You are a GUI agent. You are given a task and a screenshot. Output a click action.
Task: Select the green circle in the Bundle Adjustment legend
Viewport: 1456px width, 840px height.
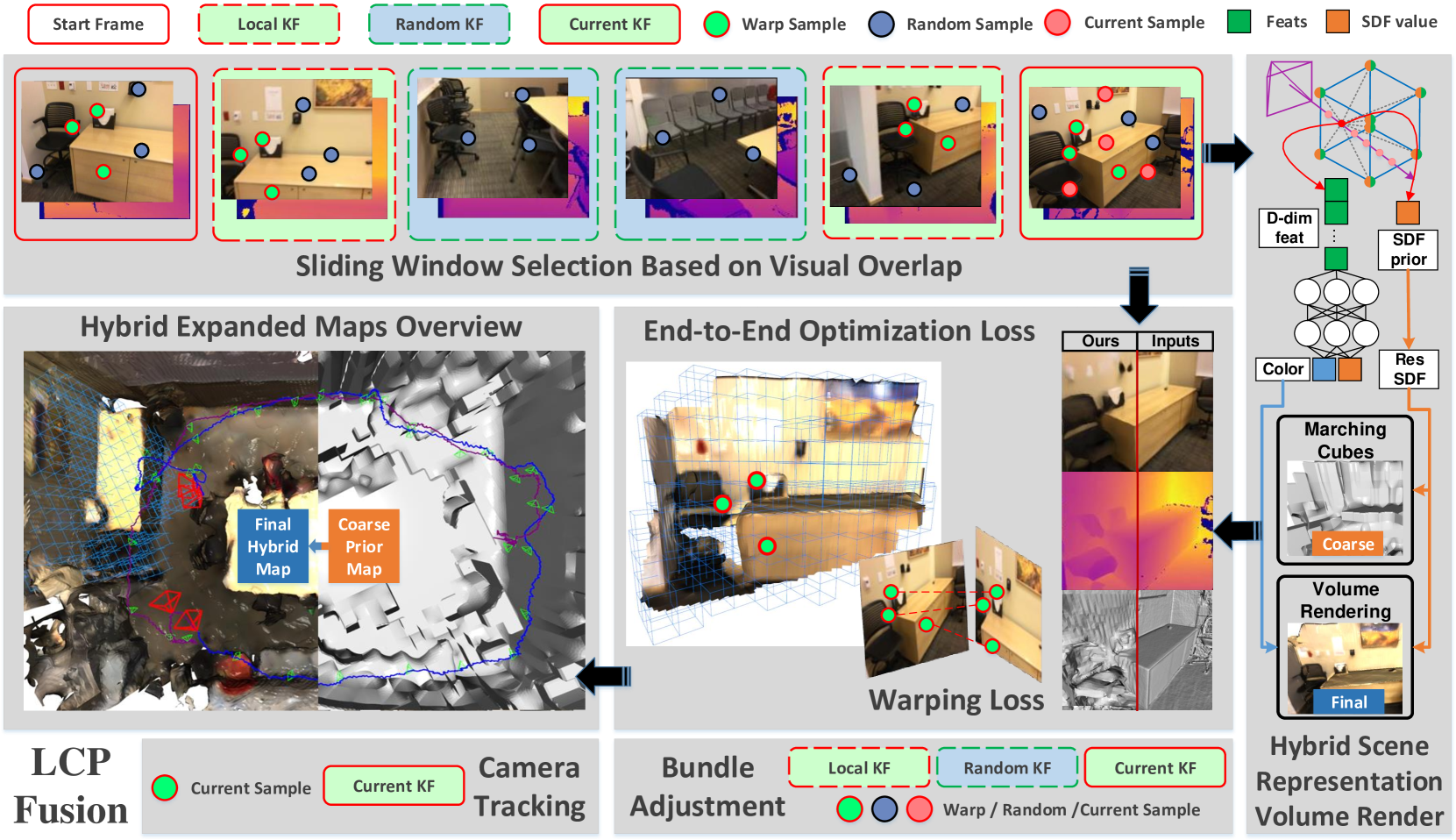pos(849,808)
